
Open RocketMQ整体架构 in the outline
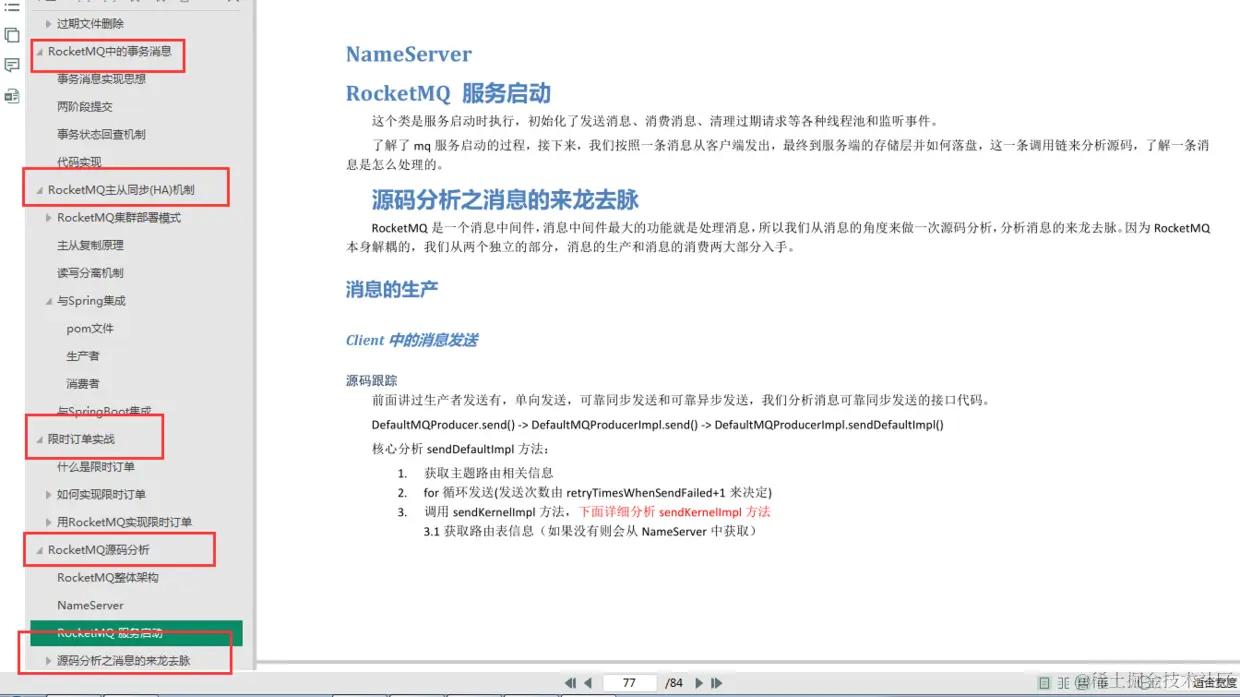pos(108,578)
